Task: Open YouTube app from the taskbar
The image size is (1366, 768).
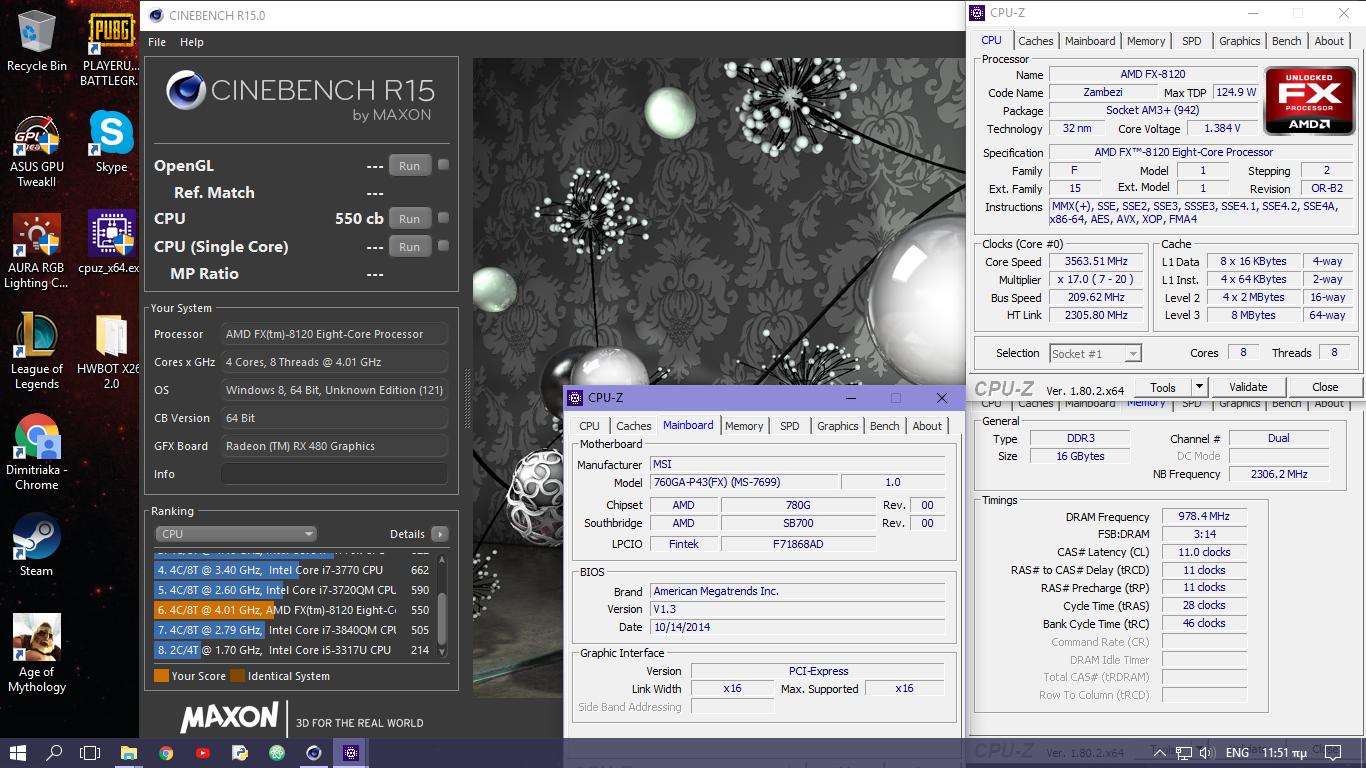Action: pos(203,753)
